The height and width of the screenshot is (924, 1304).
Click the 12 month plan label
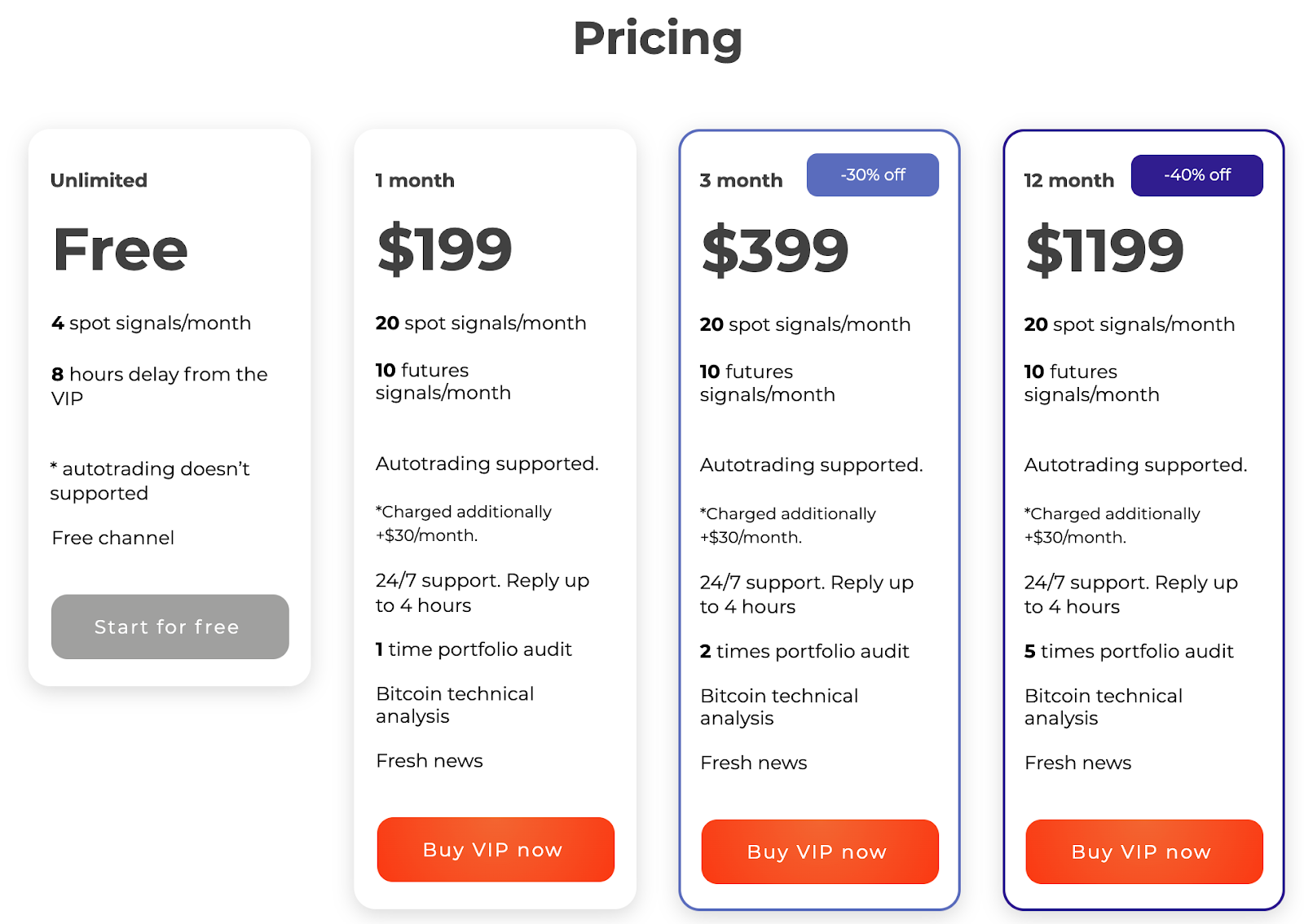point(1068,180)
